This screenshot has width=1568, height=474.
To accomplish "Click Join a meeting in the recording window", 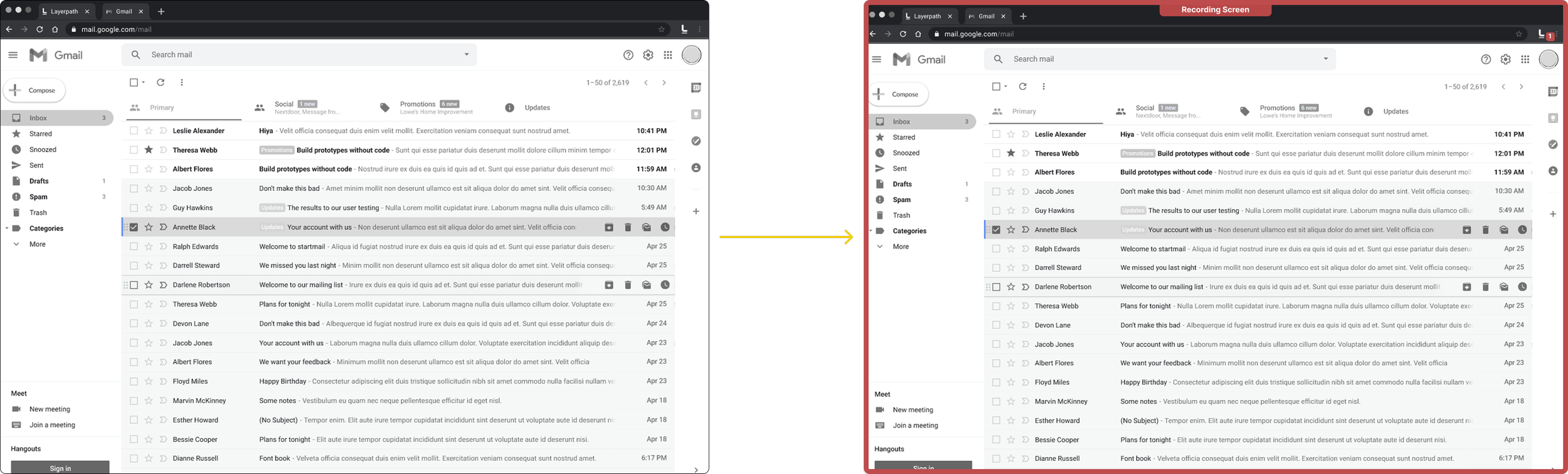I will pyautogui.click(x=915, y=426).
